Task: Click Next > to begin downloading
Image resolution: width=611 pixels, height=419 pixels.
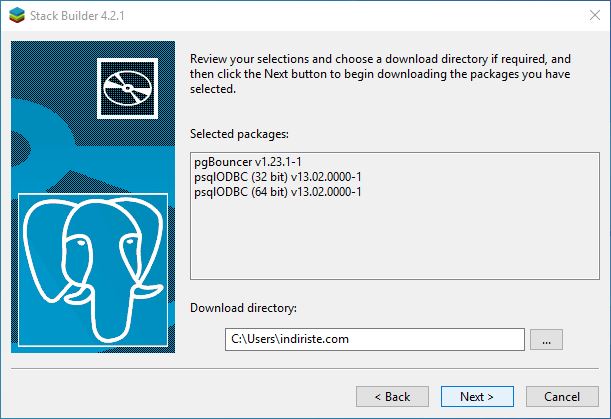Action: pyautogui.click(x=477, y=396)
